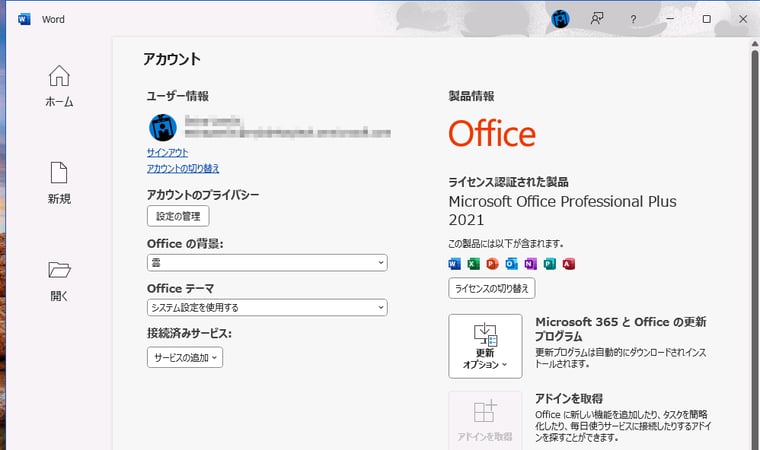Open the Help question mark
Screen dimensions: 760x450
click(x=633, y=19)
